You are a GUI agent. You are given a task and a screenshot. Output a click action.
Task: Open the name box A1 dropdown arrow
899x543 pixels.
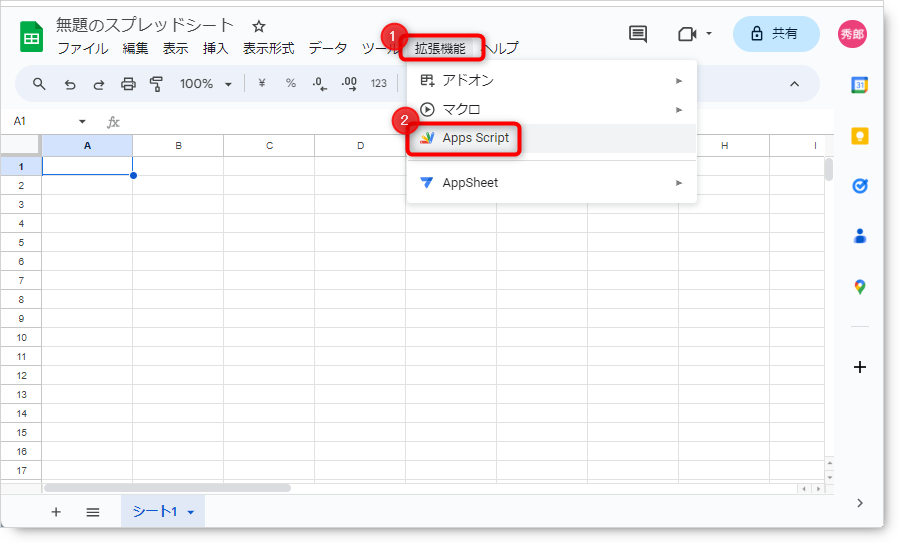click(82, 122)
